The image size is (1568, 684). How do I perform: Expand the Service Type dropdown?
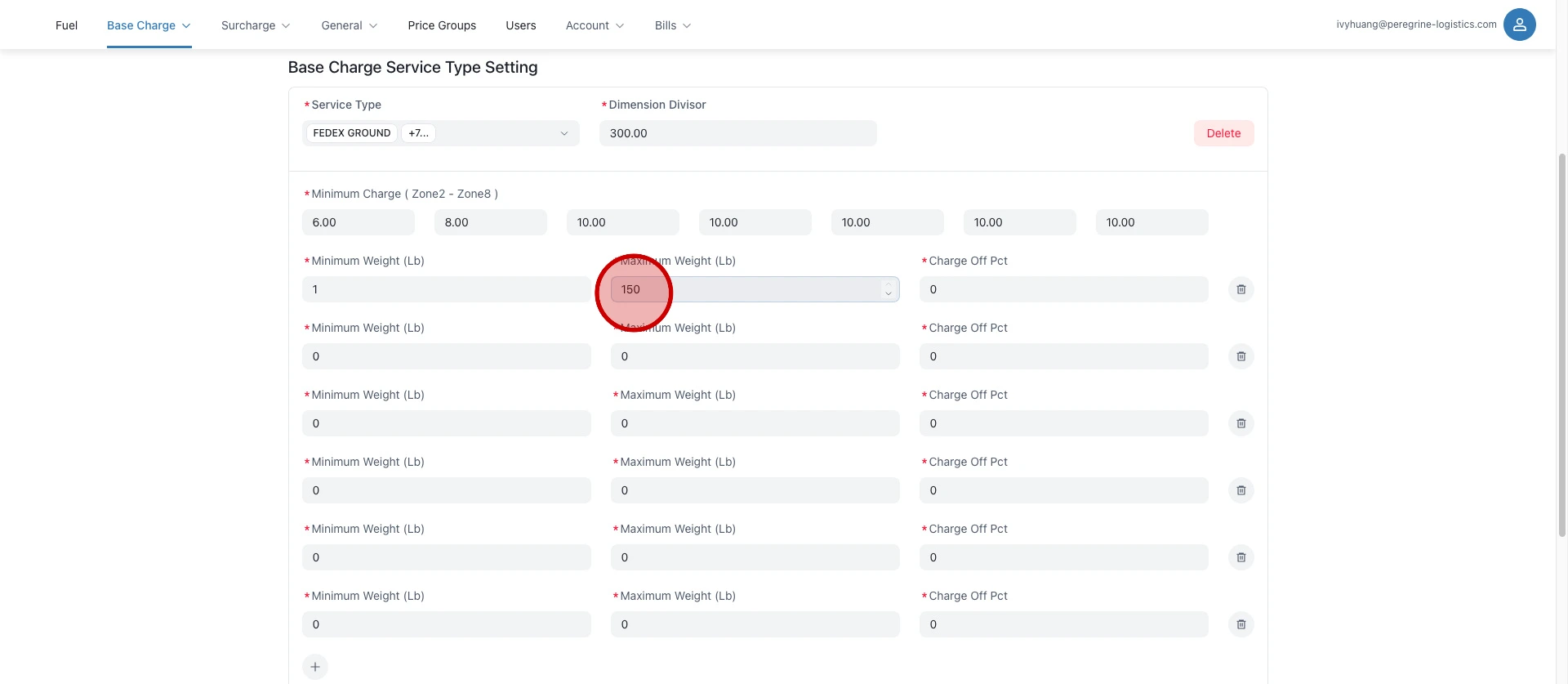(563, 133)
